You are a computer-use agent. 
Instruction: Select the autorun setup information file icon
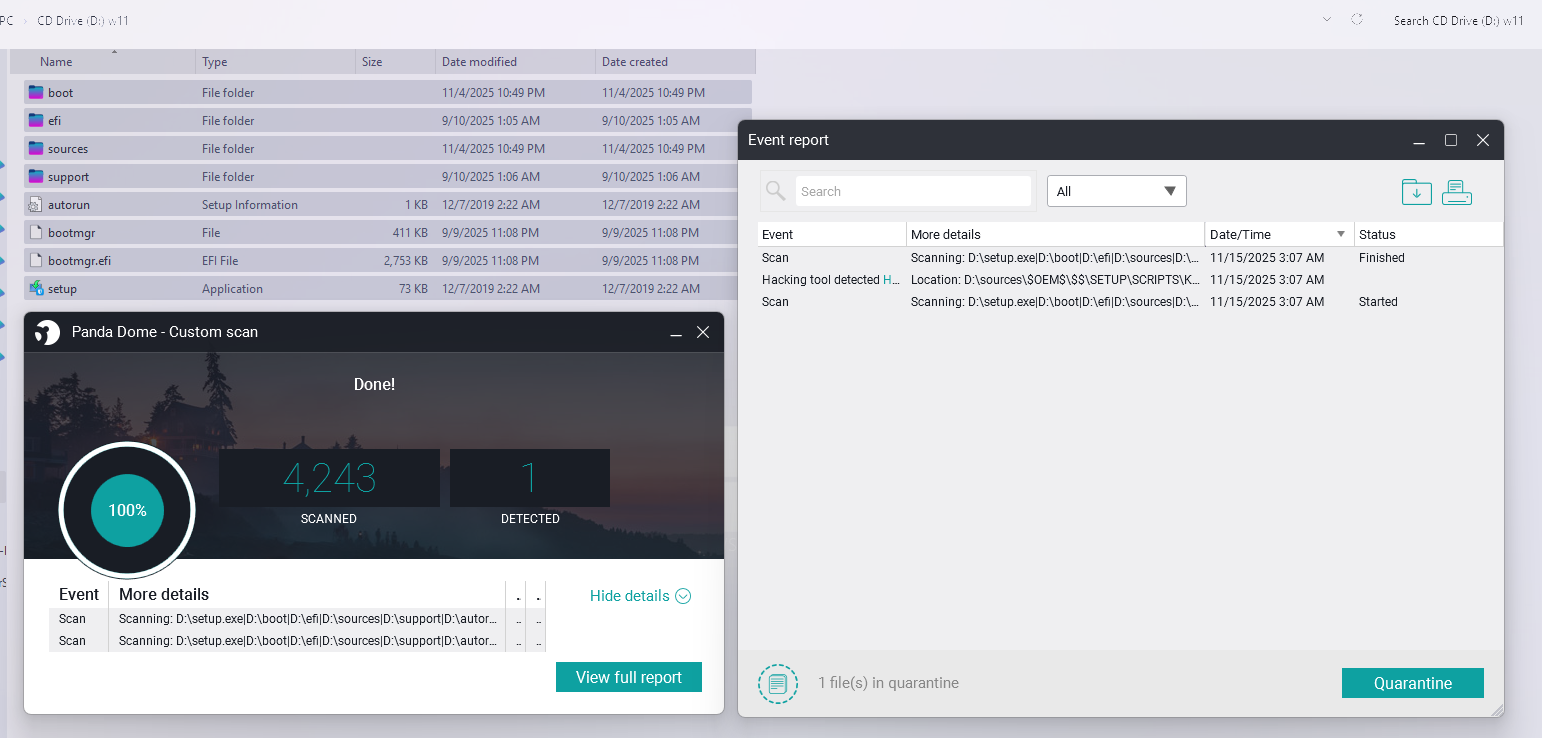36,204
